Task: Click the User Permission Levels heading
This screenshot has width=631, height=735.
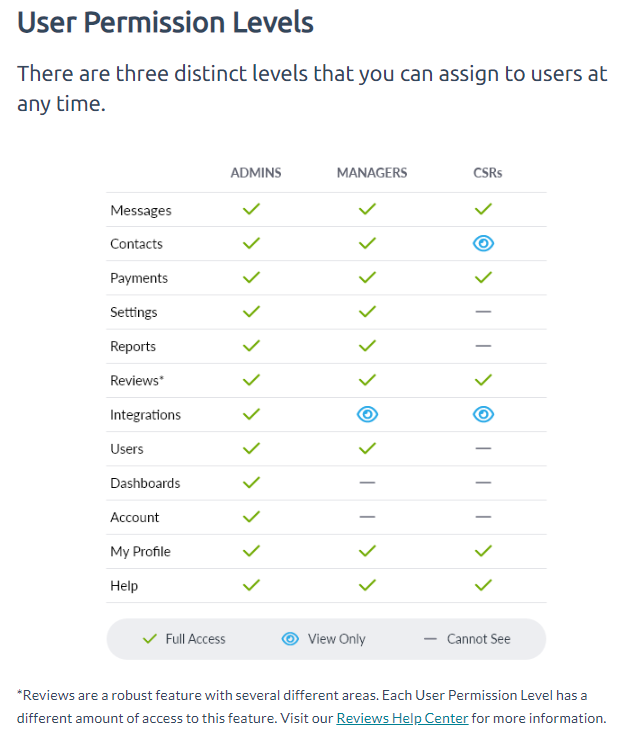Action: [165, 22]
